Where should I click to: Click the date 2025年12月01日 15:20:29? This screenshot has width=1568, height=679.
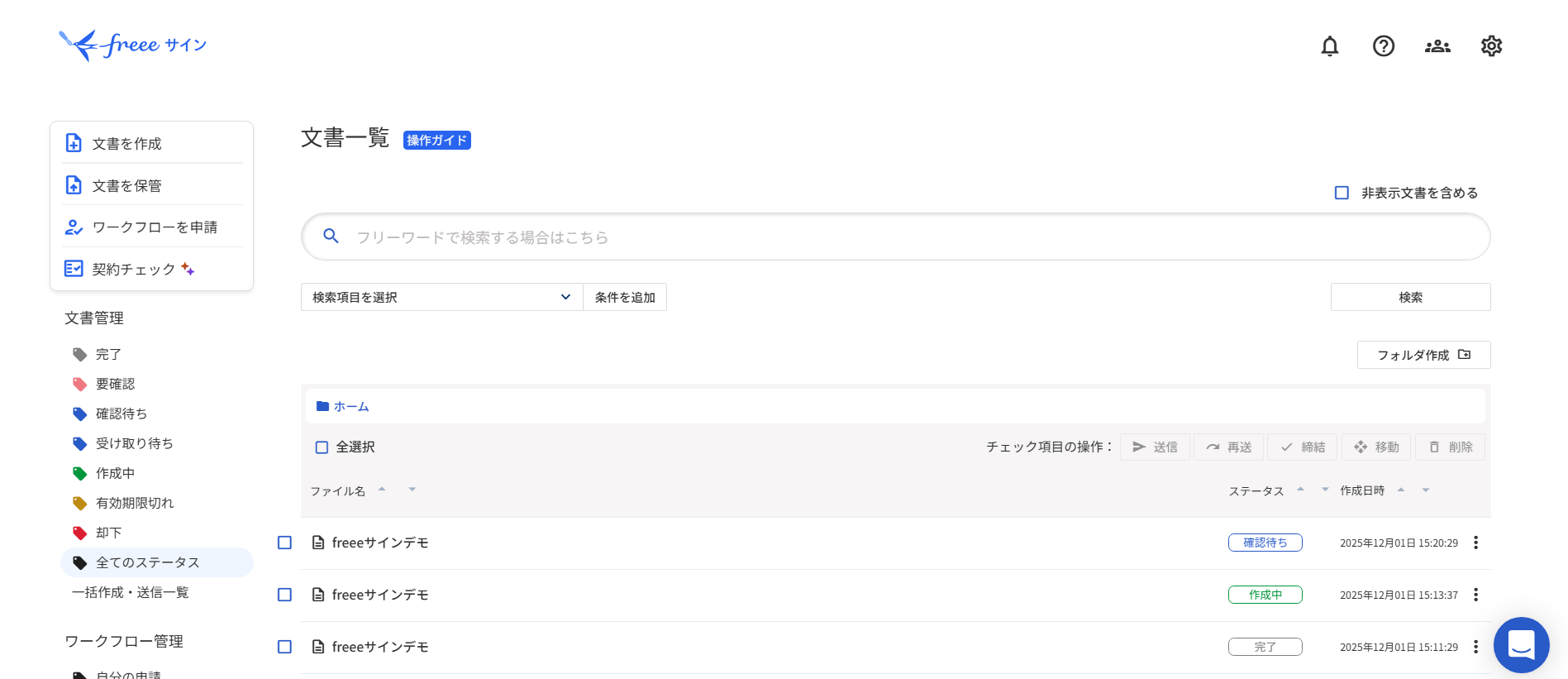coord(1399,543)
